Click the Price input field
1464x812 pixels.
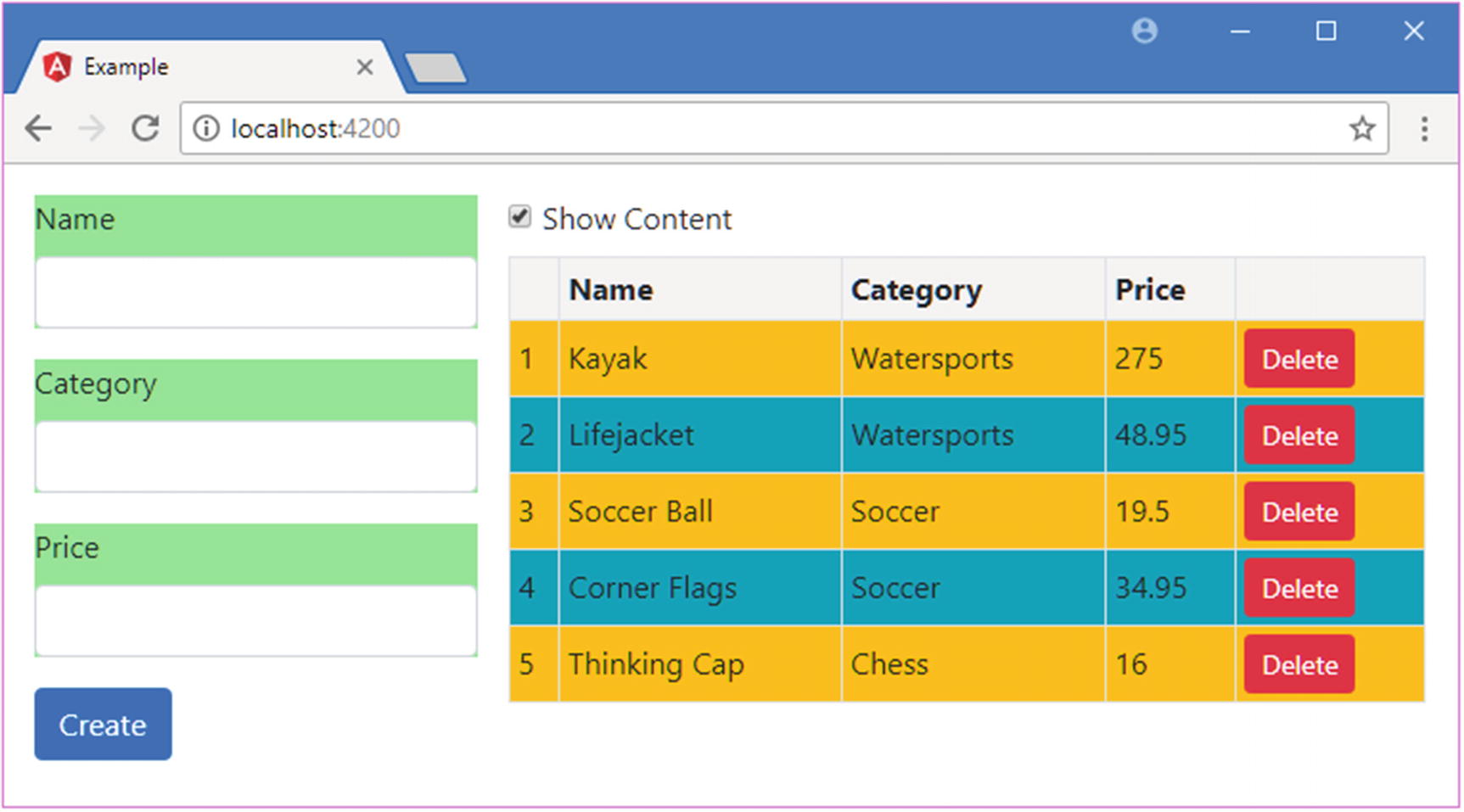tap(255, 620)
